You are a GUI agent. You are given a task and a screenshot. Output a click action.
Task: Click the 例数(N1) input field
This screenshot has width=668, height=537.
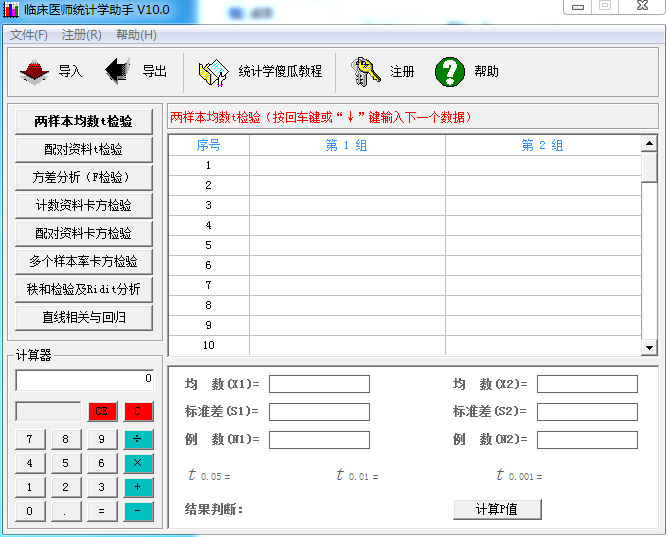[319, 440]
